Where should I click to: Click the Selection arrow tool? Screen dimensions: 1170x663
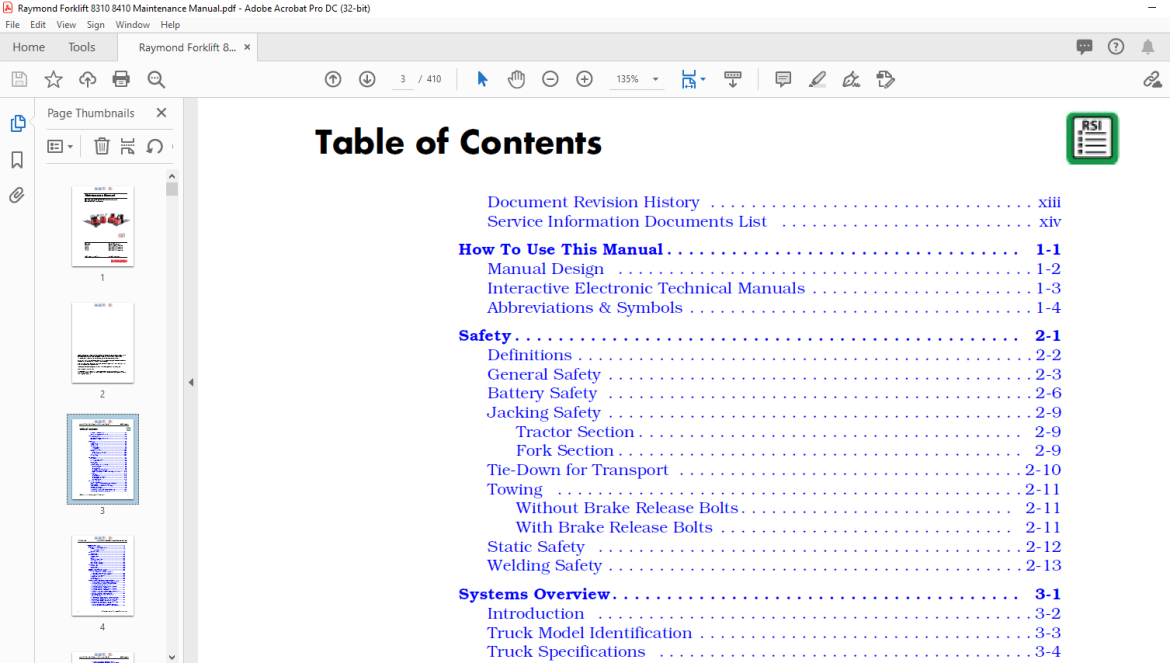coord(482,79)
